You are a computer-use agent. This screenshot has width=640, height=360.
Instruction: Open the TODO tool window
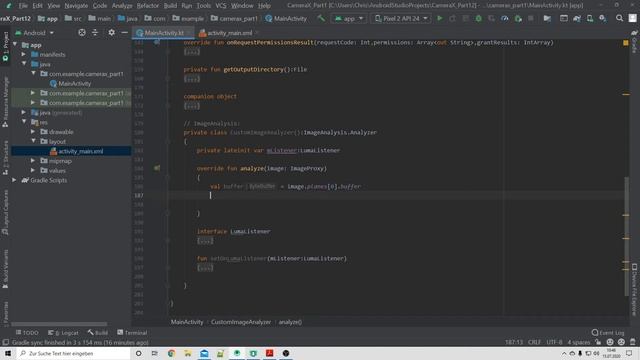coord(27,333)
